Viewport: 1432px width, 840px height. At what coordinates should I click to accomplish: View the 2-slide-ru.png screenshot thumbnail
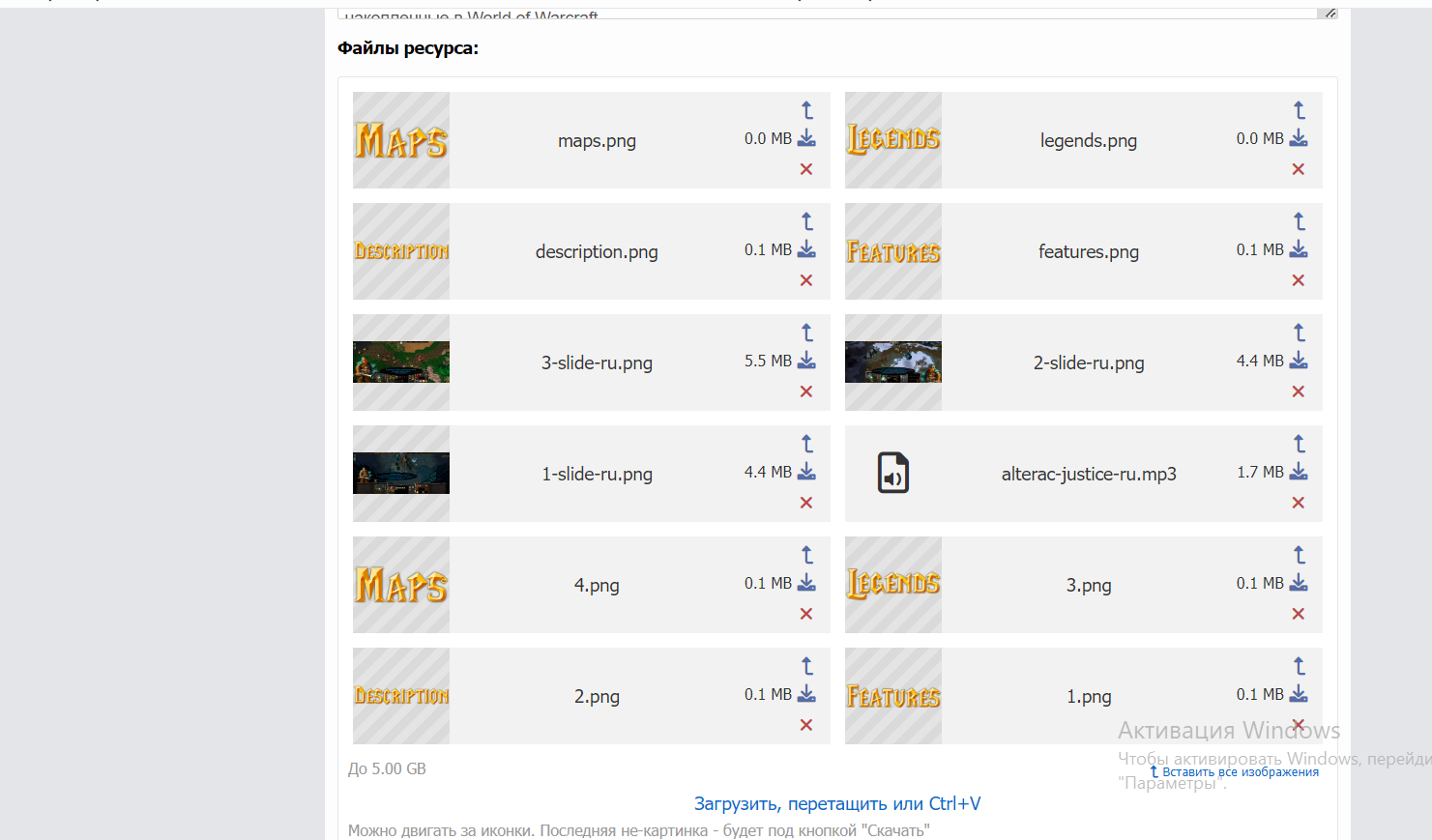893,362
